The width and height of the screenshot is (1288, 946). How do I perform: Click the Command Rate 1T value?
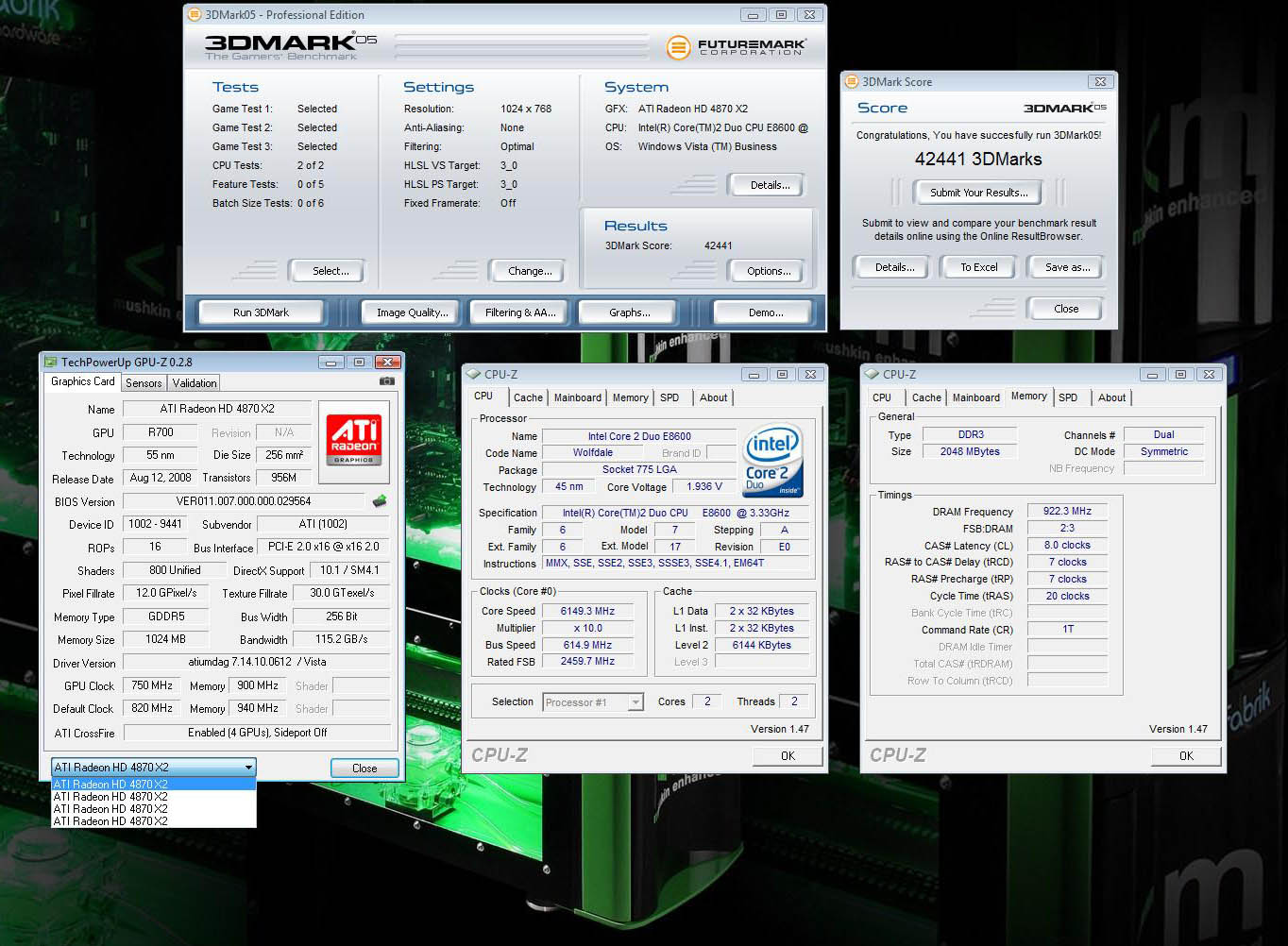click(x=1067, y=629)
